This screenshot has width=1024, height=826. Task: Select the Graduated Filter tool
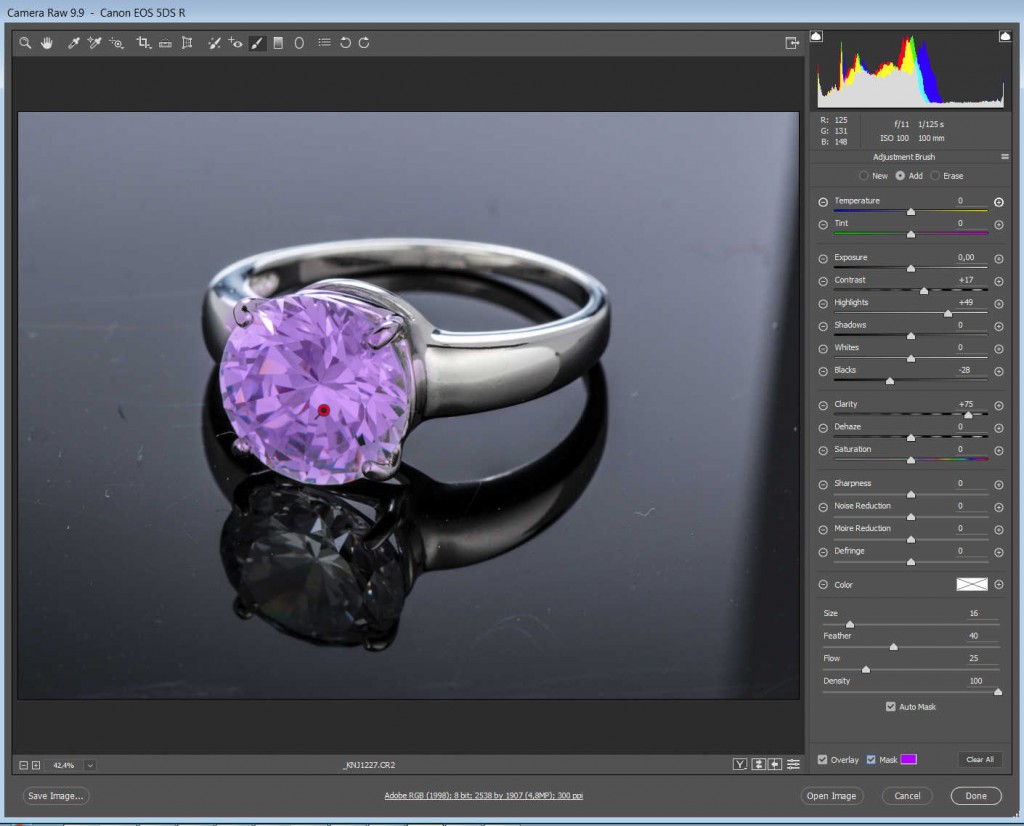click(278, 43)
